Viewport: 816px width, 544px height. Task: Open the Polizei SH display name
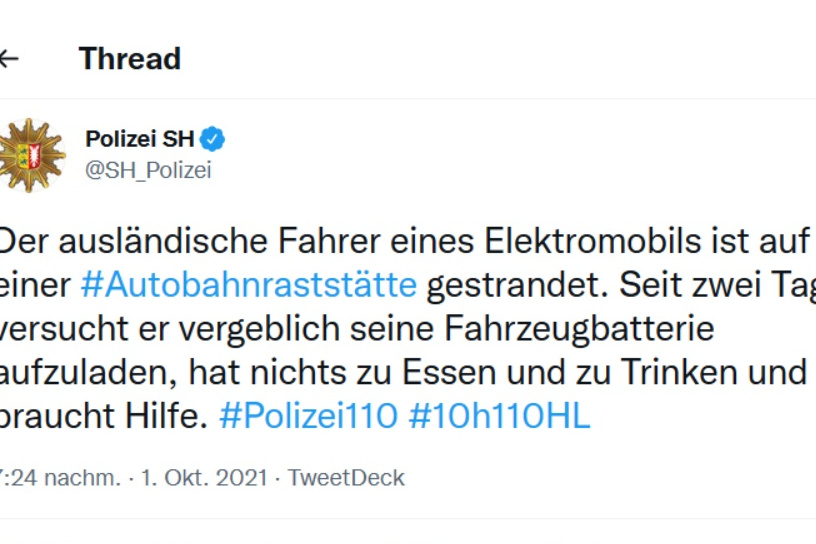coord(140,139)
